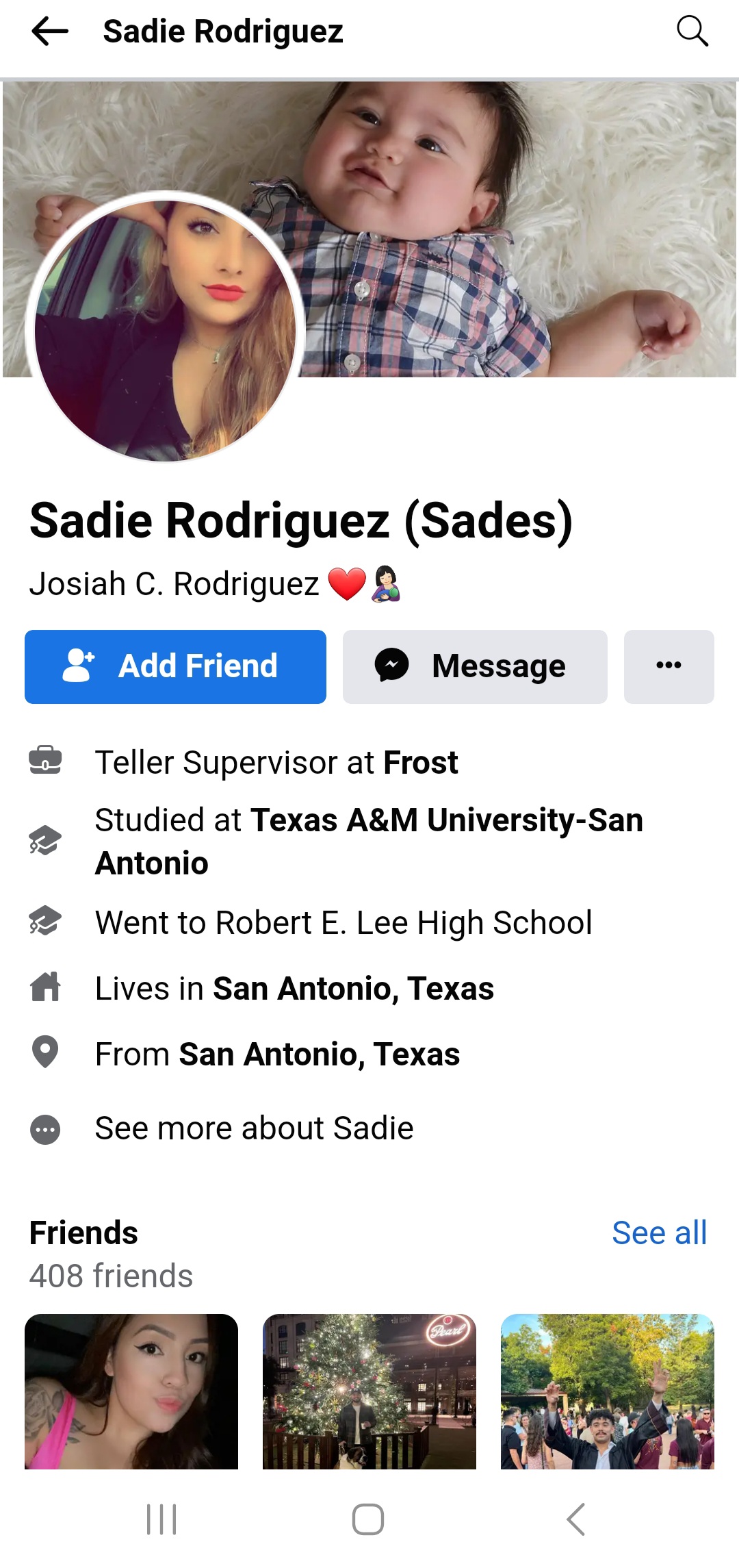Screen dimensions: 739x1568
Task: Click the Add Friend button
Action: point(175,666)
